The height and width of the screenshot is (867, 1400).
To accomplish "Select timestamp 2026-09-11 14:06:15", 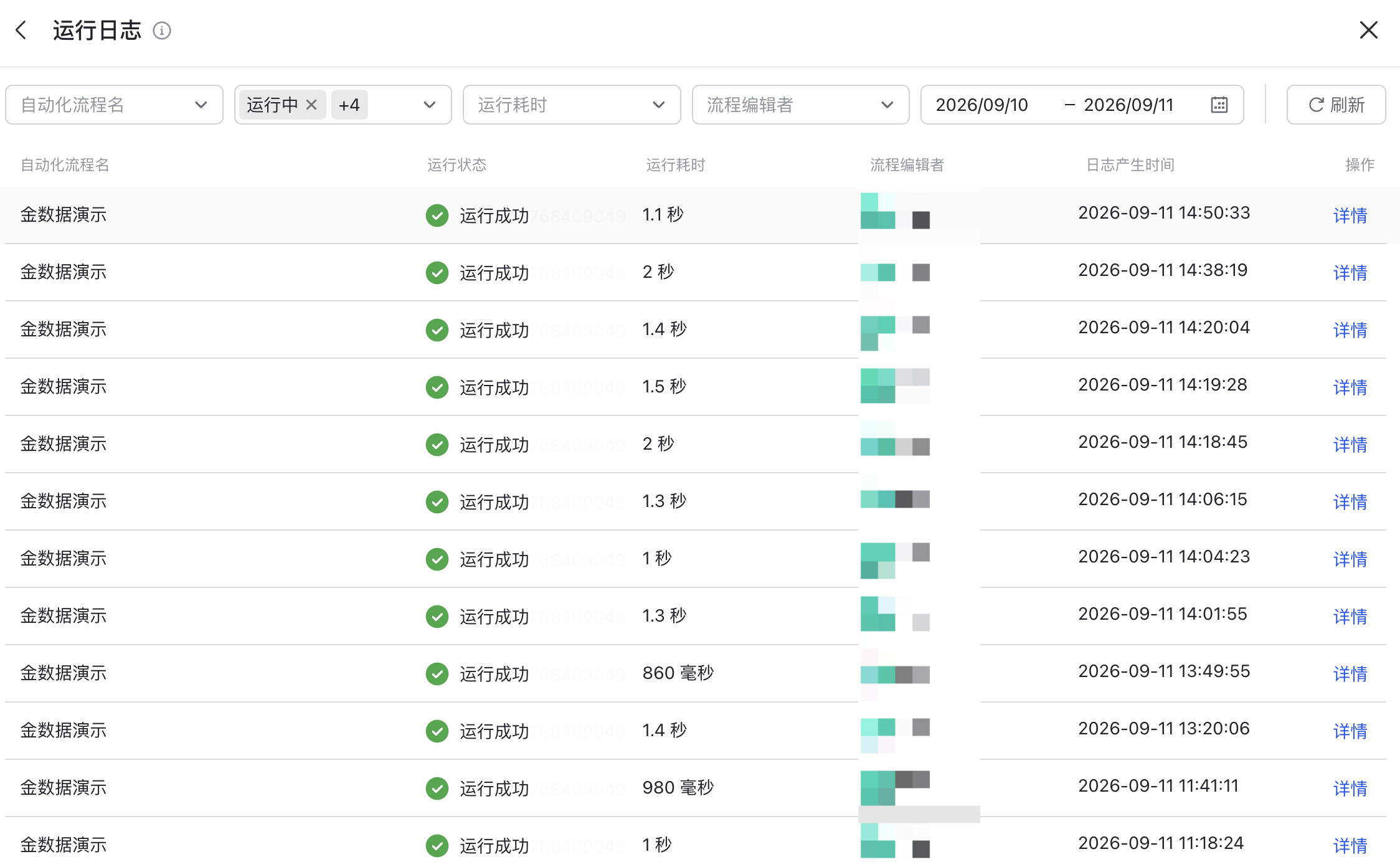I will point(1163,500).
